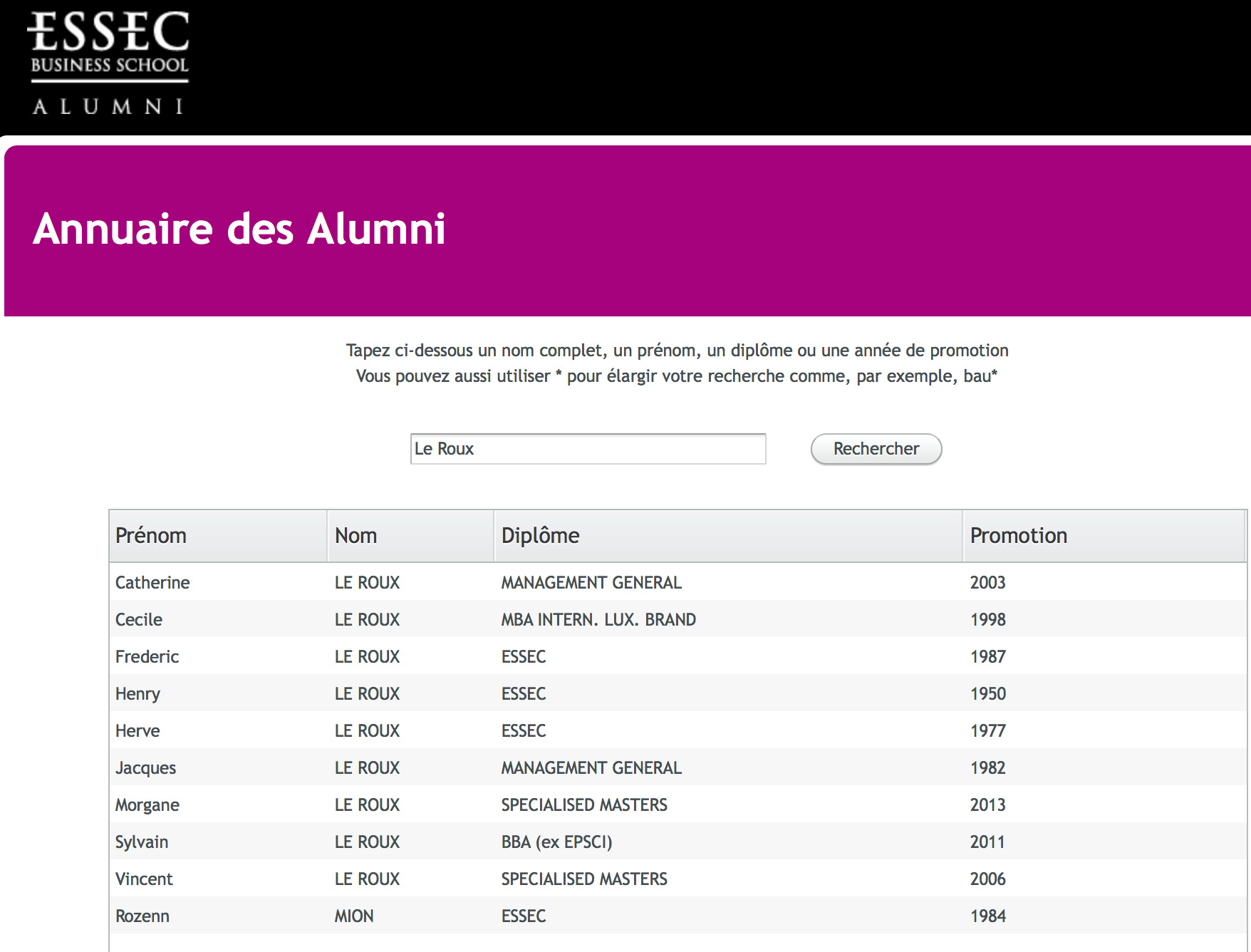Click ESSEC diploma in Henry's row
This screenshot has height=952, width=1251.
(524, 693)
